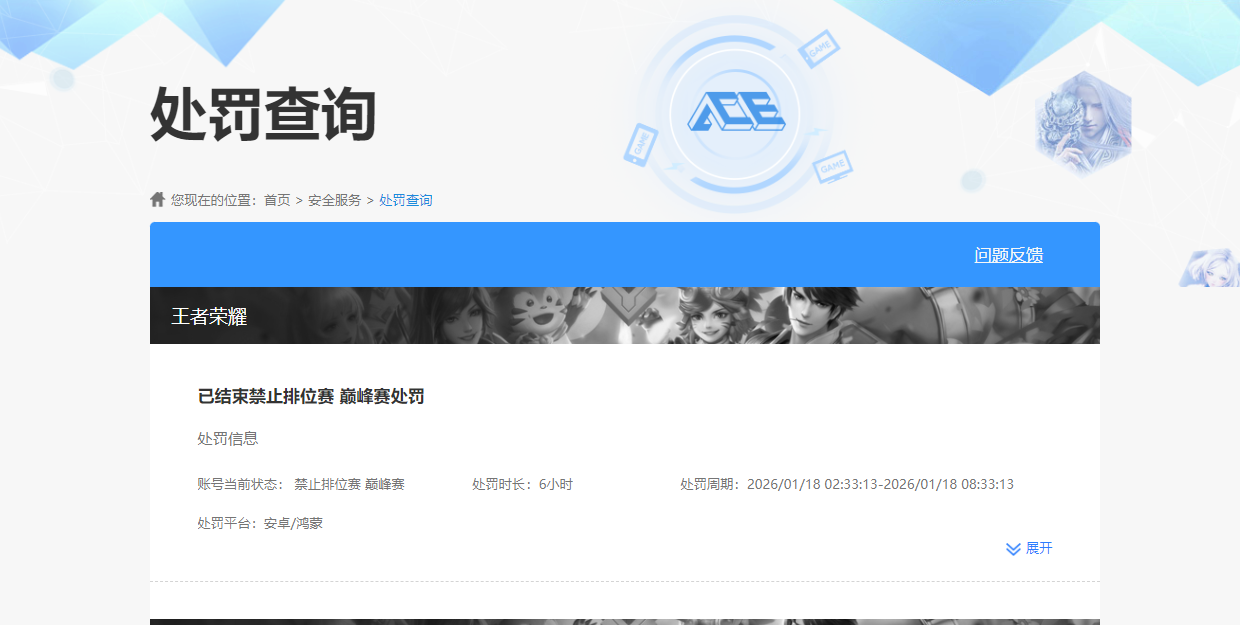Open the 问题反馈 feedback link
1240x625 pixels.
[1007, 255]
